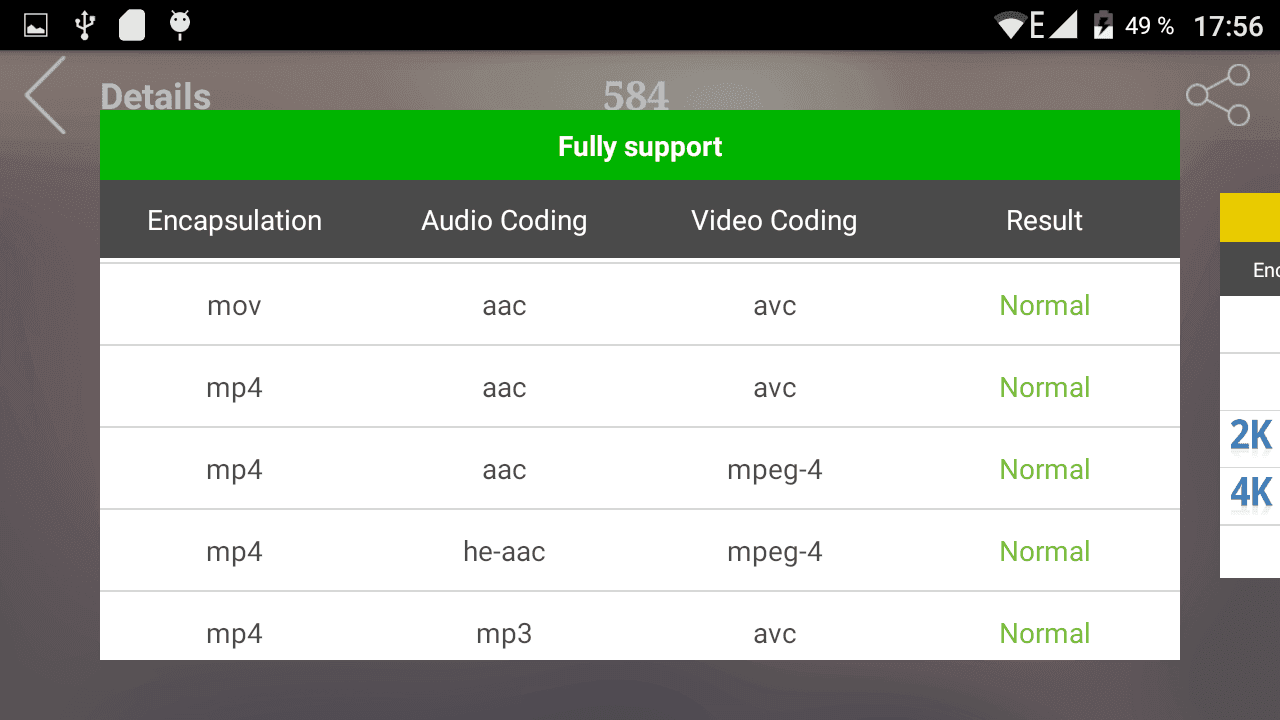Tap the 4K resolution icon
This screenshot has height=720, width=1280.
pyautogui.click(x=1251, y=493)
